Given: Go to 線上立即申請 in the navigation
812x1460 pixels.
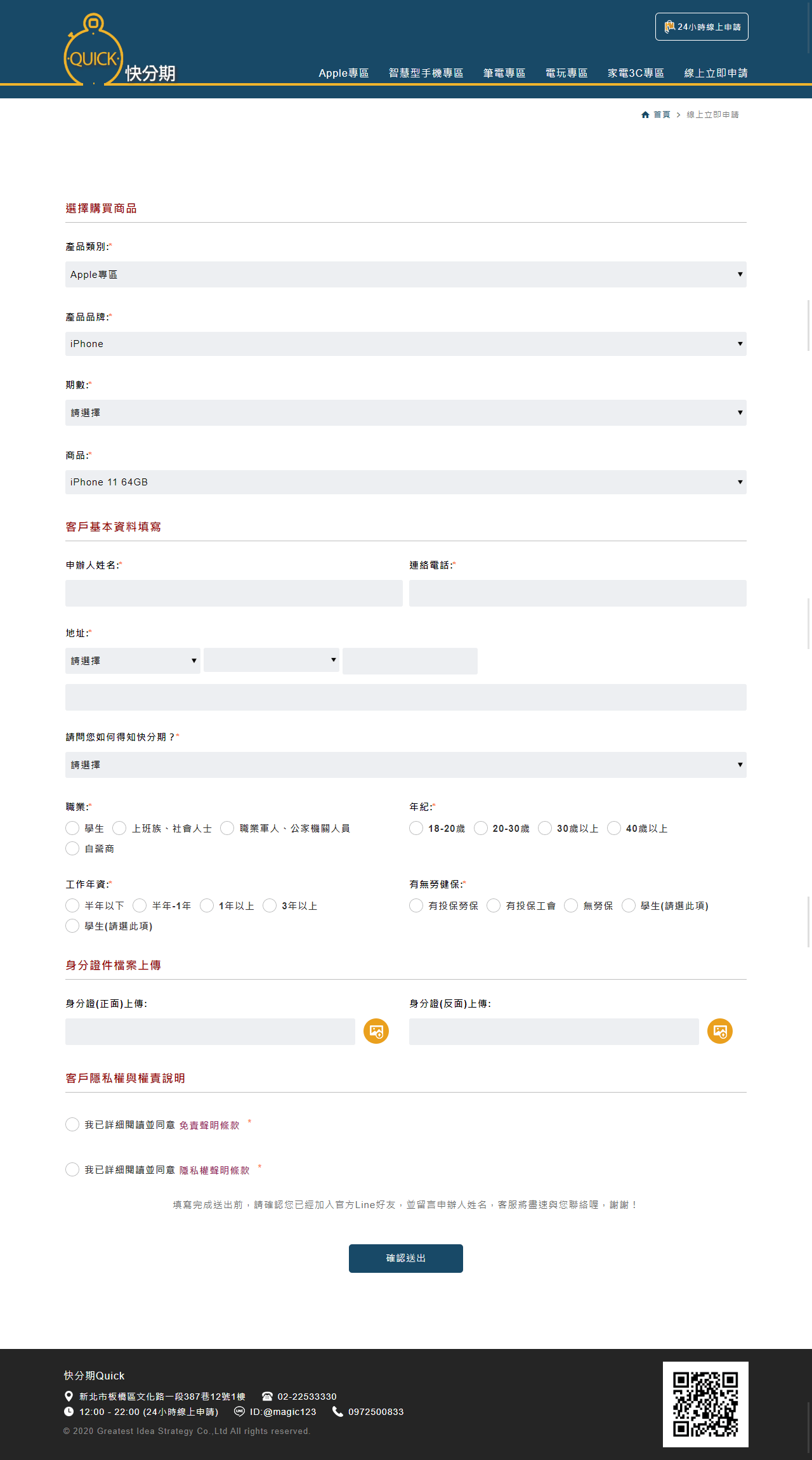Looking at the screenshot, I should (716, 73).
